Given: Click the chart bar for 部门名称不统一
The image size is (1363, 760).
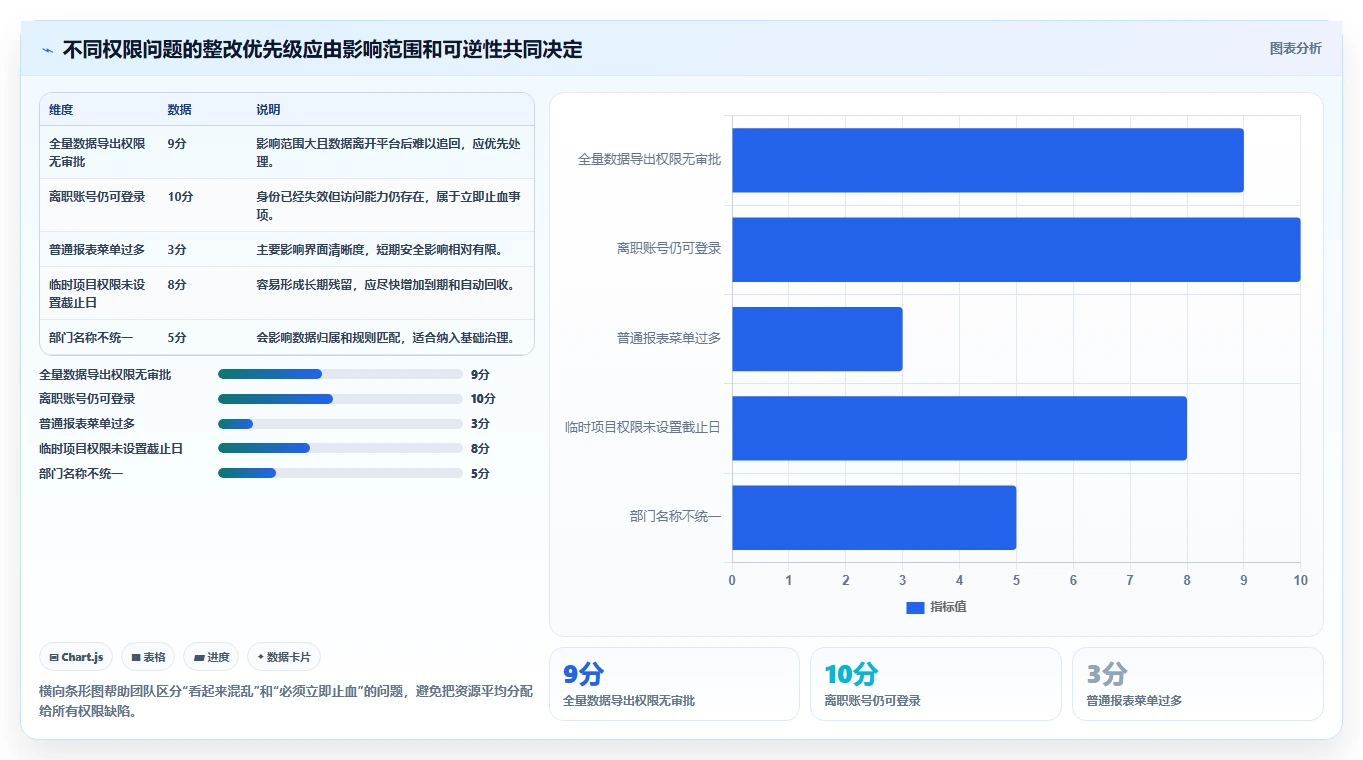Looking at the screenshot, I should point(874,517).
